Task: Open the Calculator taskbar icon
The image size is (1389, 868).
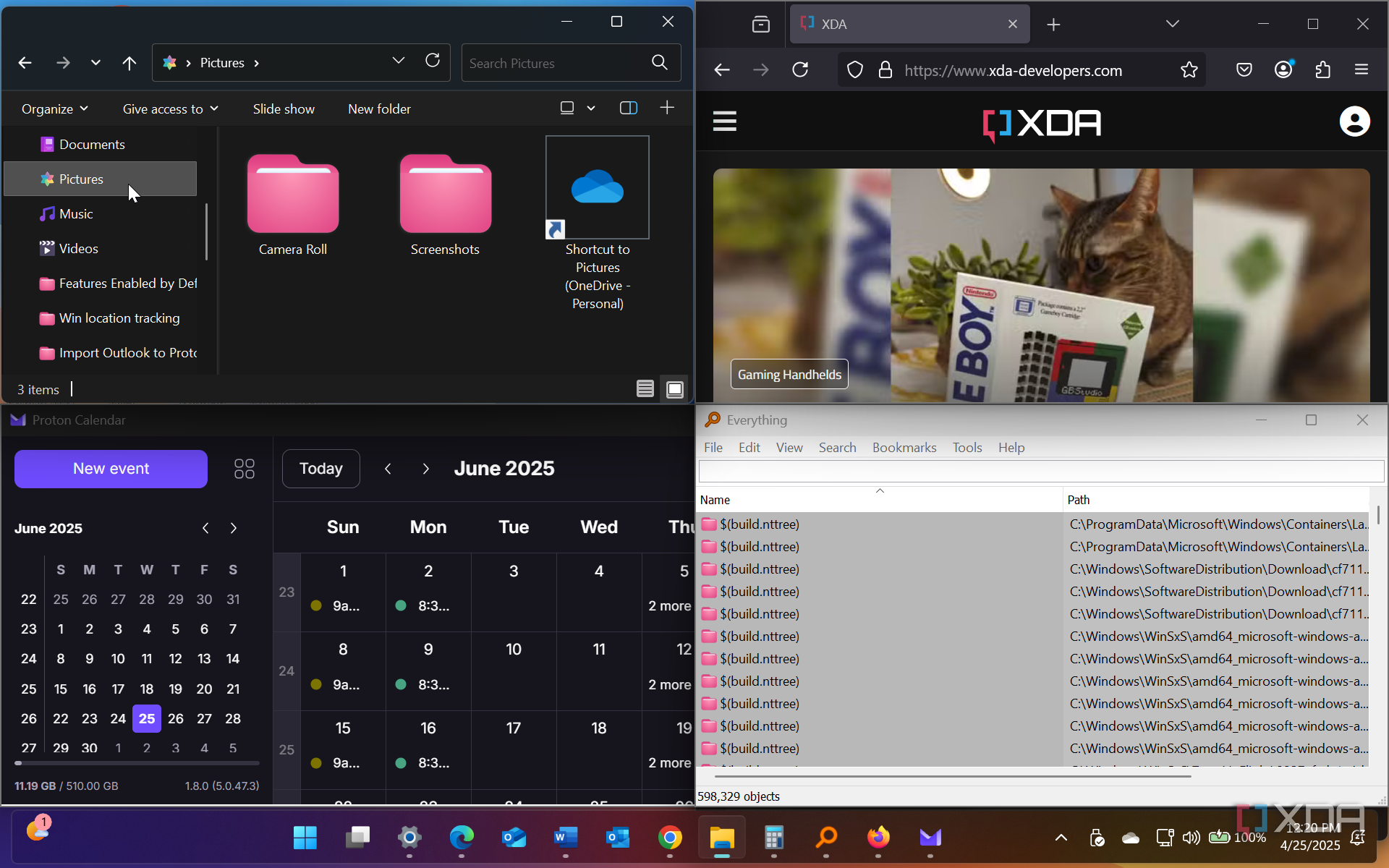Action: 774,838
